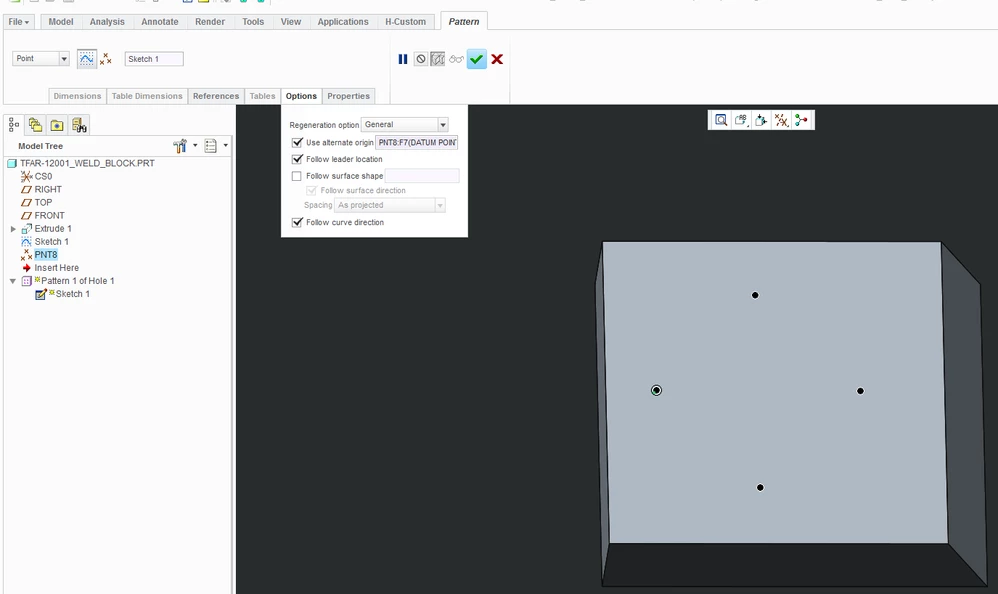The width and height of the screenshot is (998, 594).
Task: Click the Sketch 1 reference collector field
Action: (154, 59)
